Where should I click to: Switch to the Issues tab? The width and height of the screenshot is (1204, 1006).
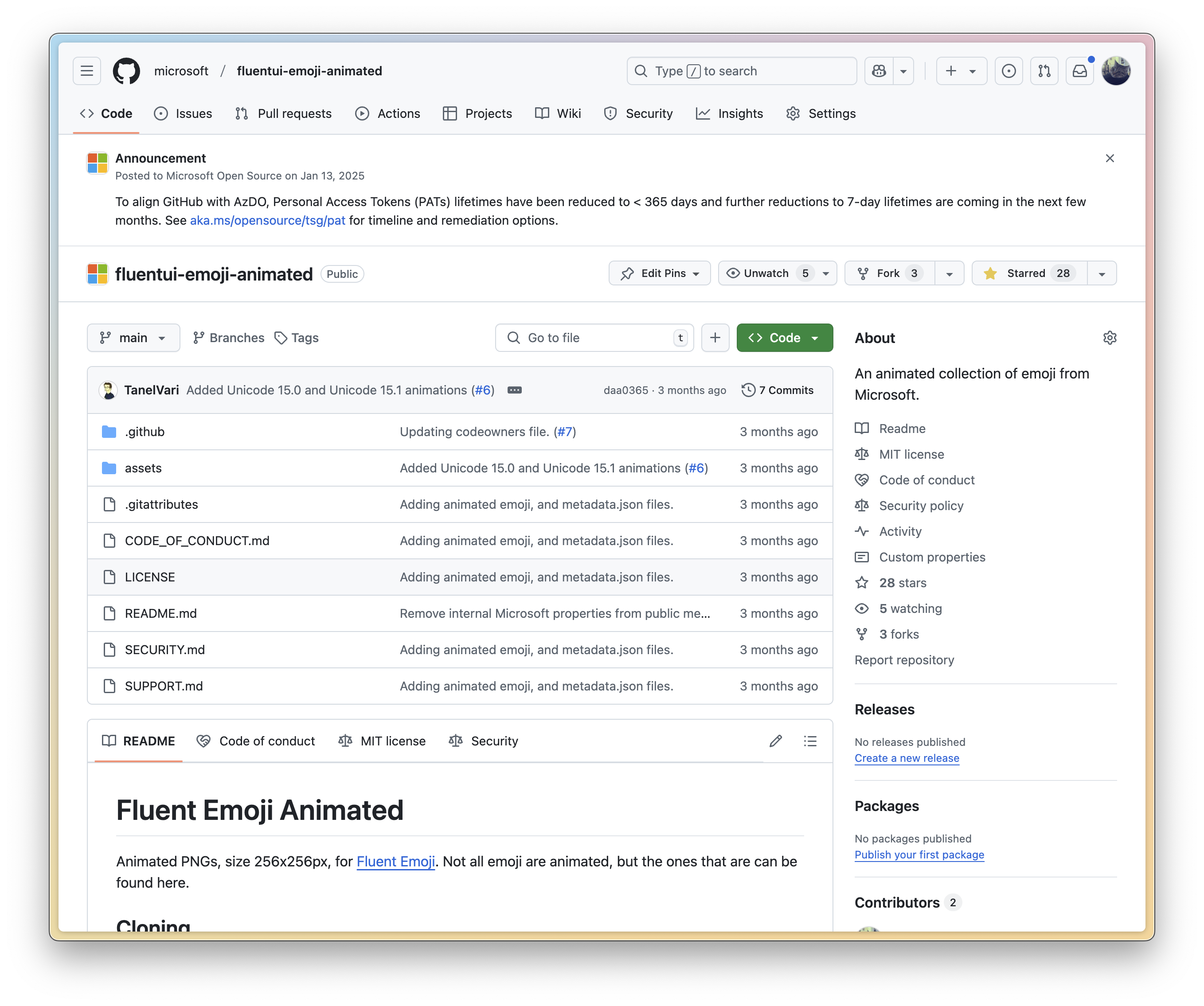(x=183, y=113)
